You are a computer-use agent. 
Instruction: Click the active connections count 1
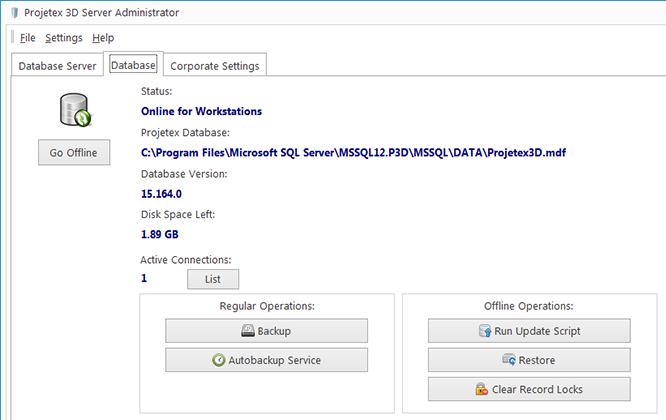point(144,278)
